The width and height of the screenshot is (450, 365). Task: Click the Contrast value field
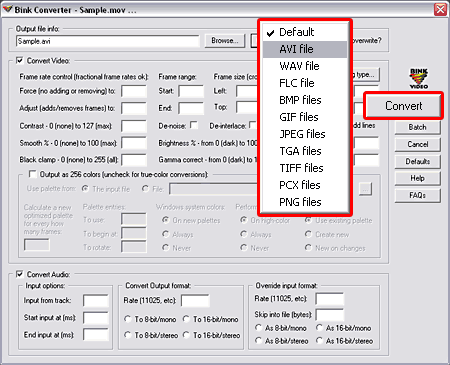pos(134,126)
